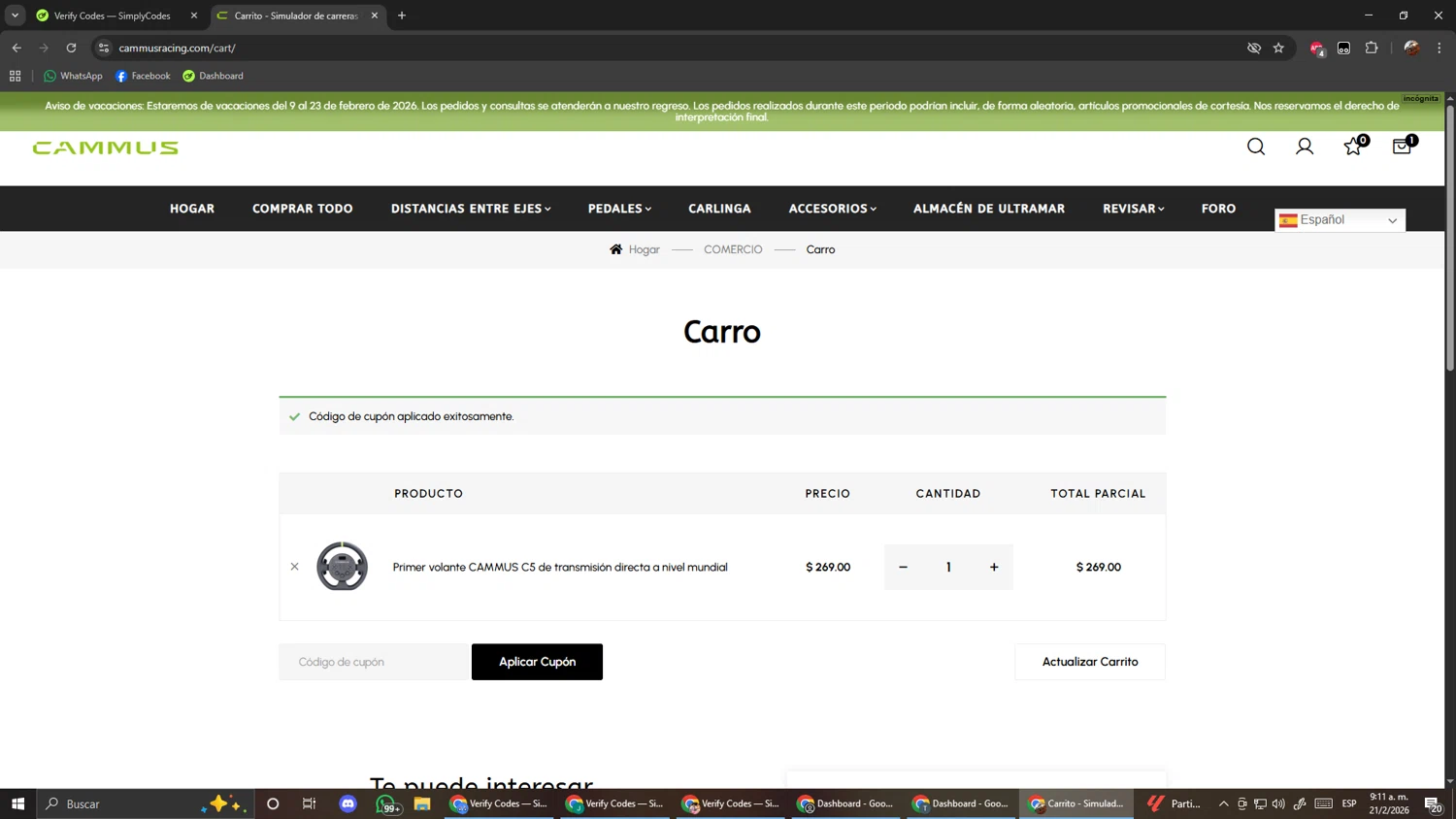Click the Actualizar Carrito button

[1090, 662]
